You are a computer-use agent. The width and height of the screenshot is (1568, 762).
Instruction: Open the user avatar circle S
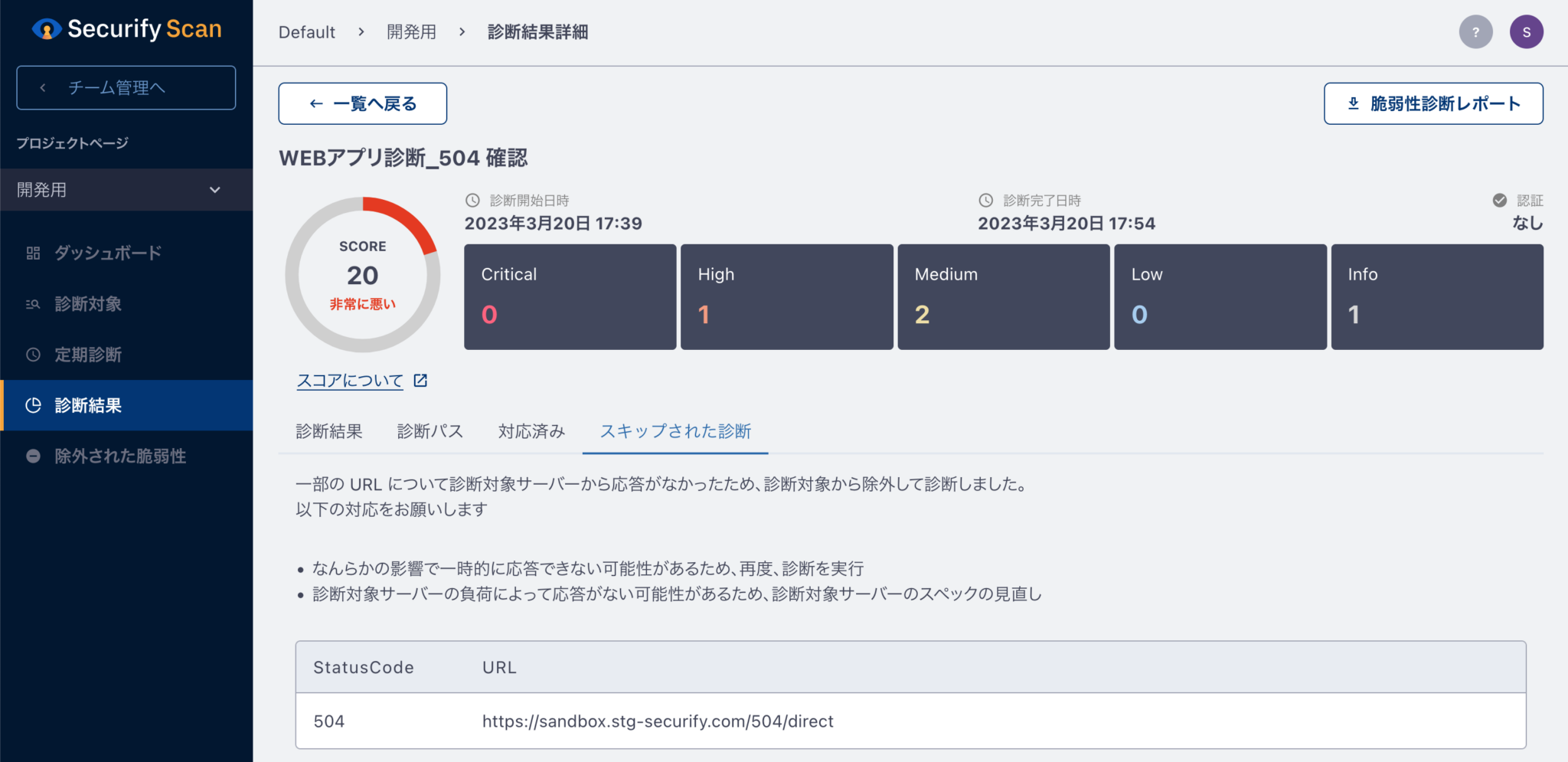(x=1527, y=31)
